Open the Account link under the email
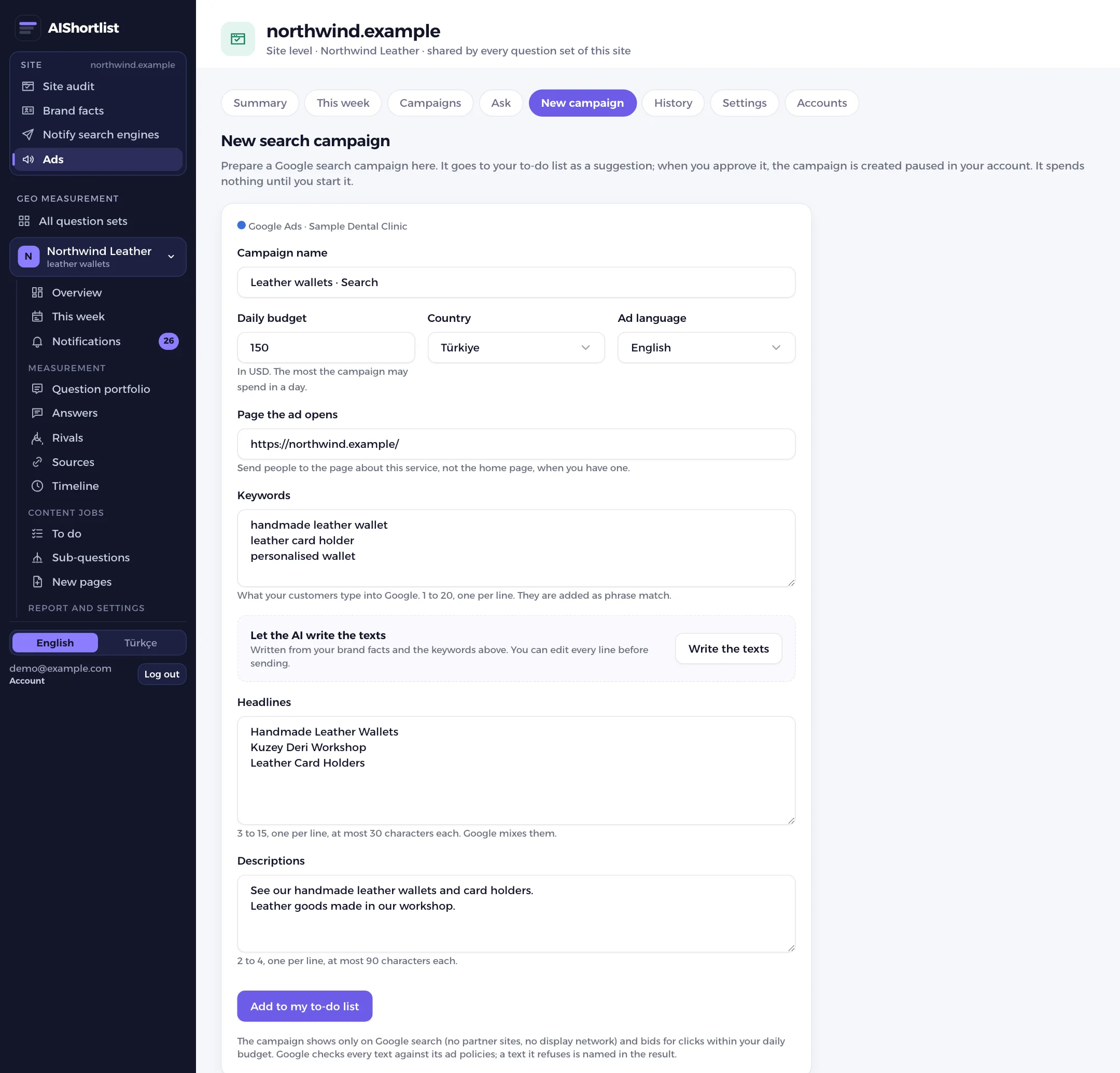 pos(27,681)
